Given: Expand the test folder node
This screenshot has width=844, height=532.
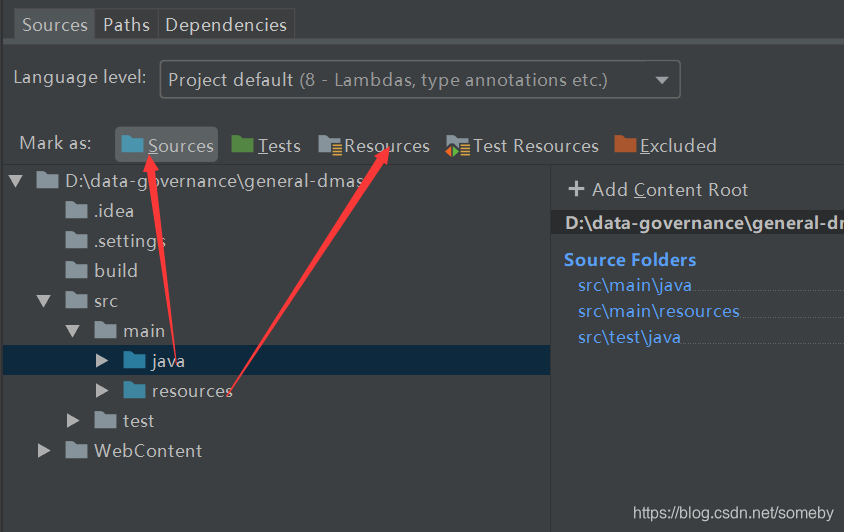Looking at the screenshot, I should (73, 421).
